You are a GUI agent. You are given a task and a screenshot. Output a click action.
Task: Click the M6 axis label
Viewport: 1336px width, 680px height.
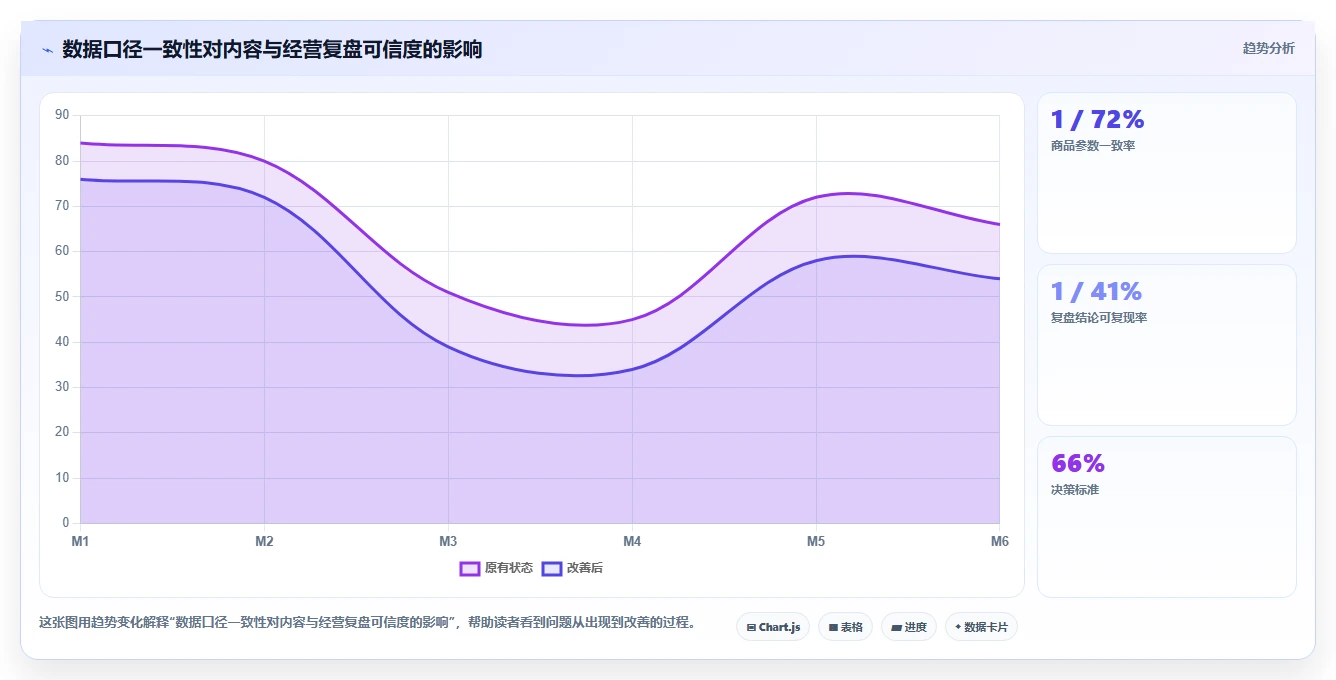1000,541
